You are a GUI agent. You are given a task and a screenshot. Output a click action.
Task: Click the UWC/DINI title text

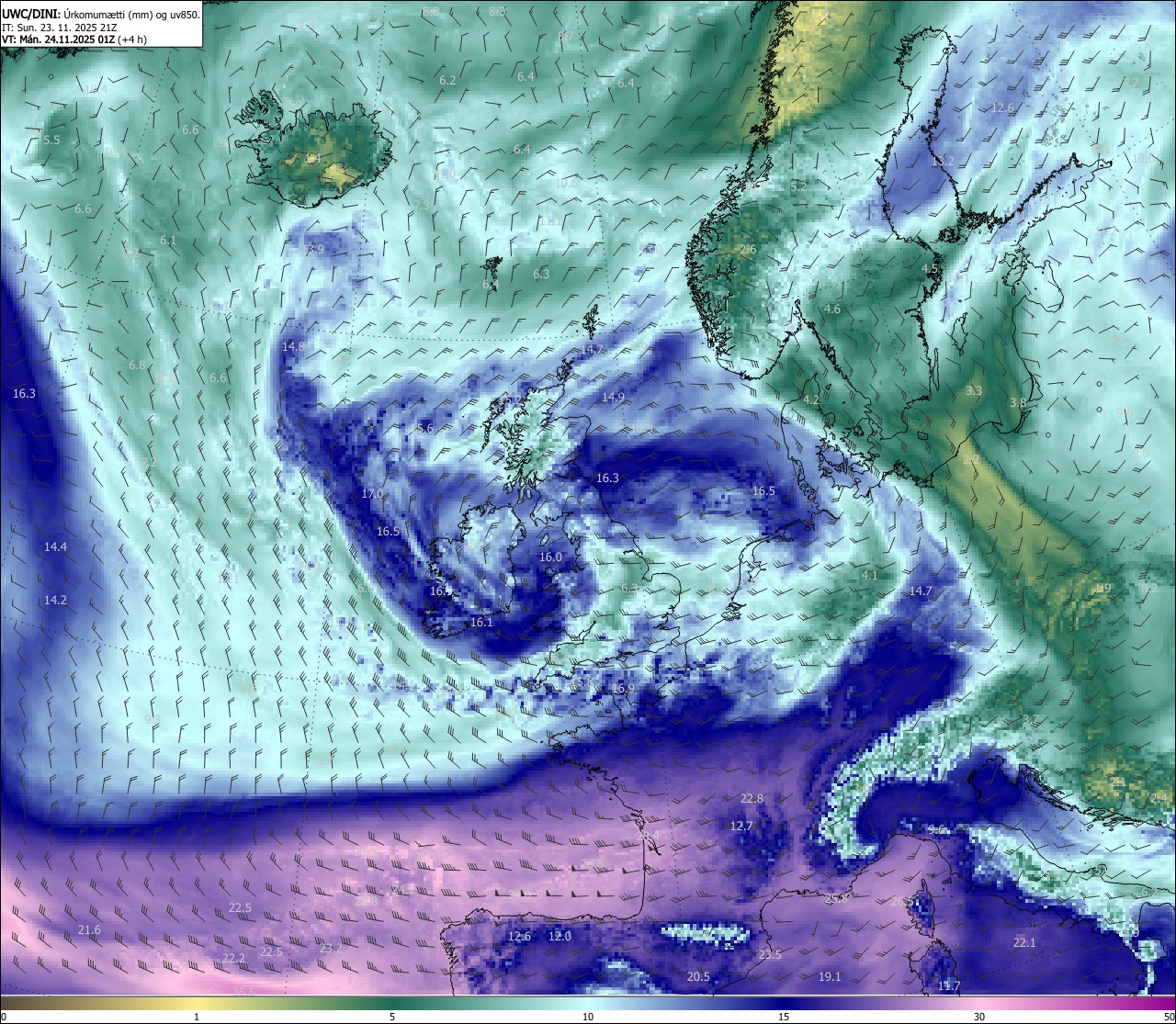(x=30, y=14)
